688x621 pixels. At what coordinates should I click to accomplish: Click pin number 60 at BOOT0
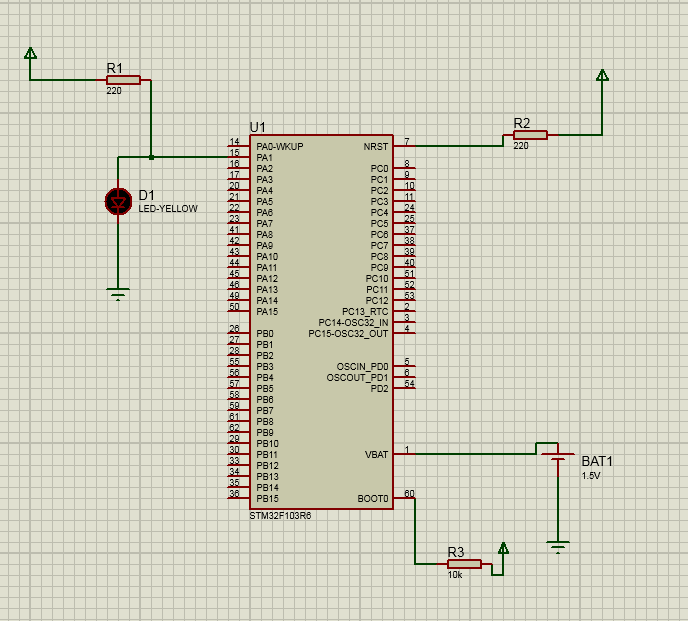[409, 494]
